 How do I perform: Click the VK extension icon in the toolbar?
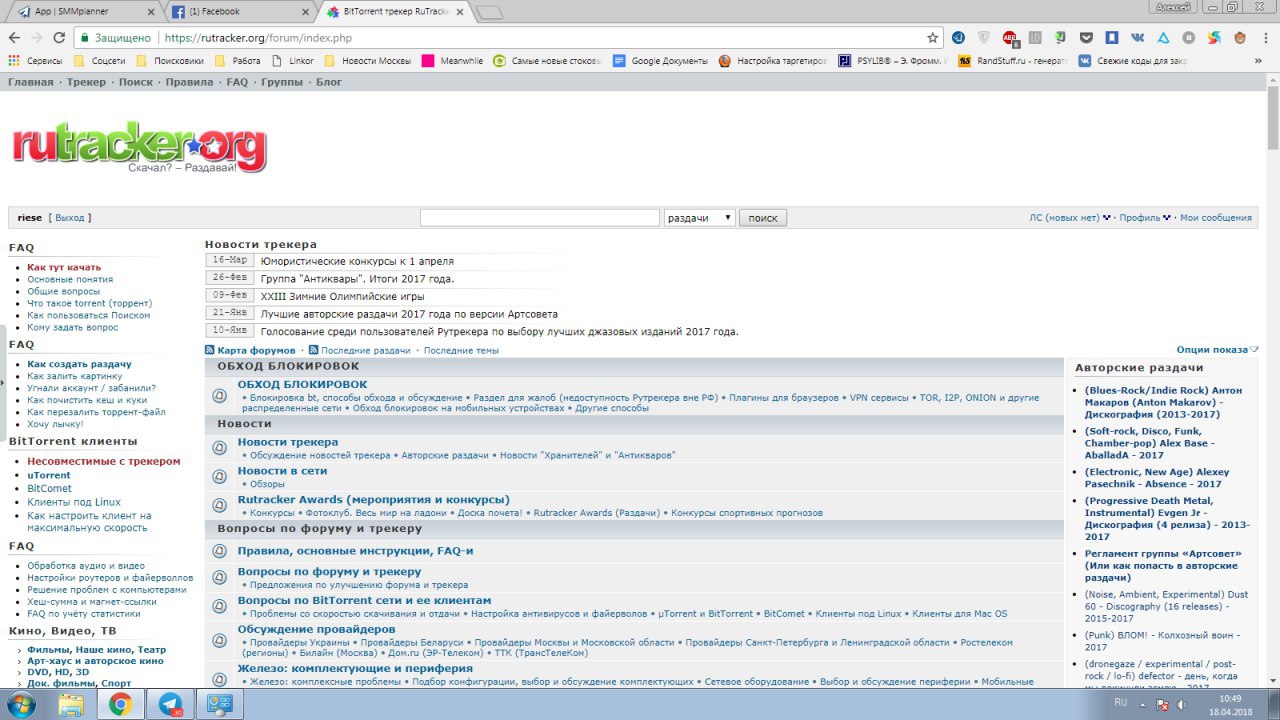pyautogui.click(x=1138, y=38)
